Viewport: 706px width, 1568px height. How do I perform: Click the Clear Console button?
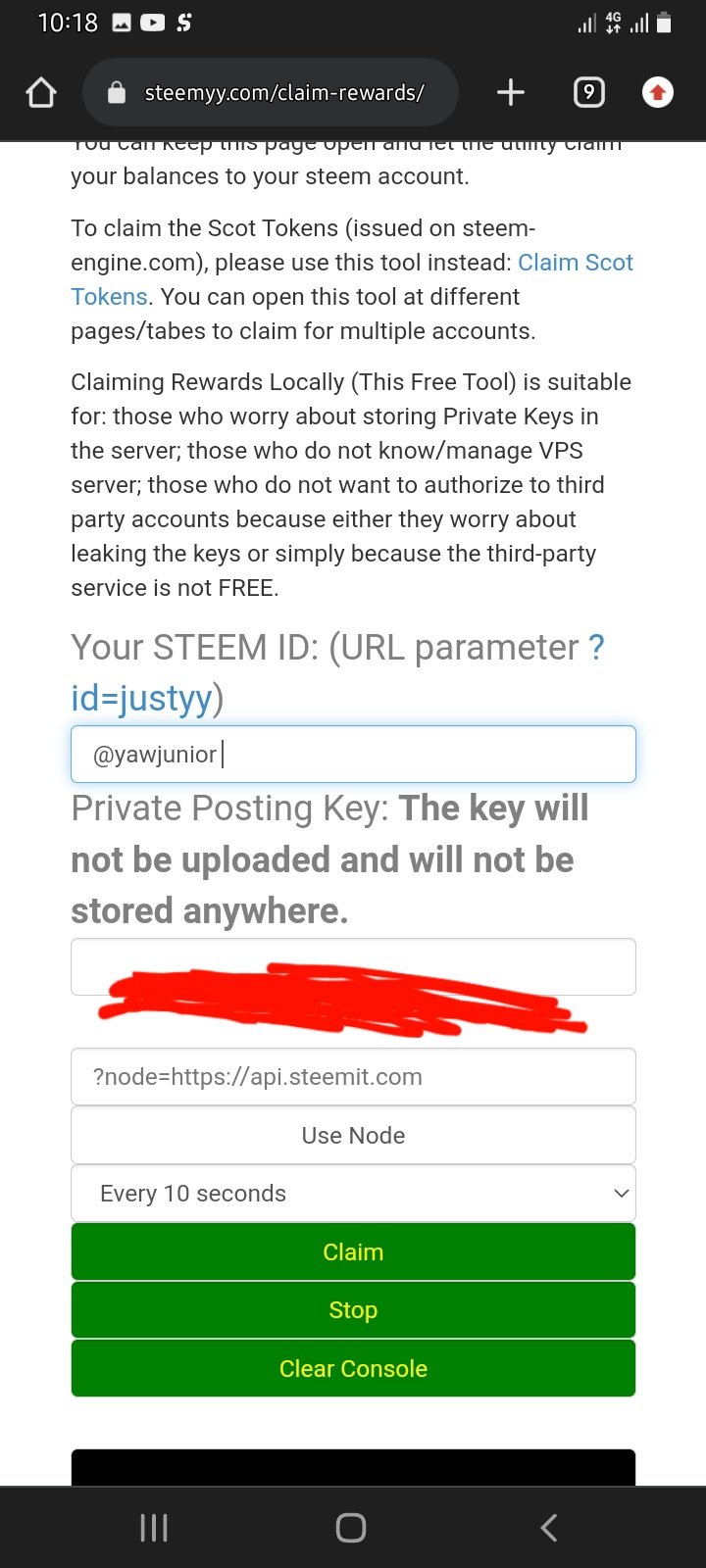353,1368
